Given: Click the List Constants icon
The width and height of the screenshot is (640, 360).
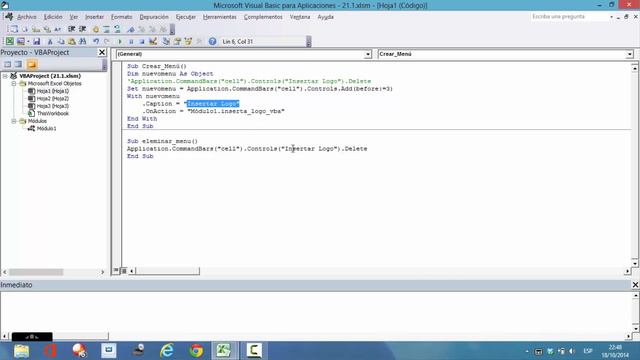Looking at the screenshot, I should pyautogui.click(x=25, y=29).
